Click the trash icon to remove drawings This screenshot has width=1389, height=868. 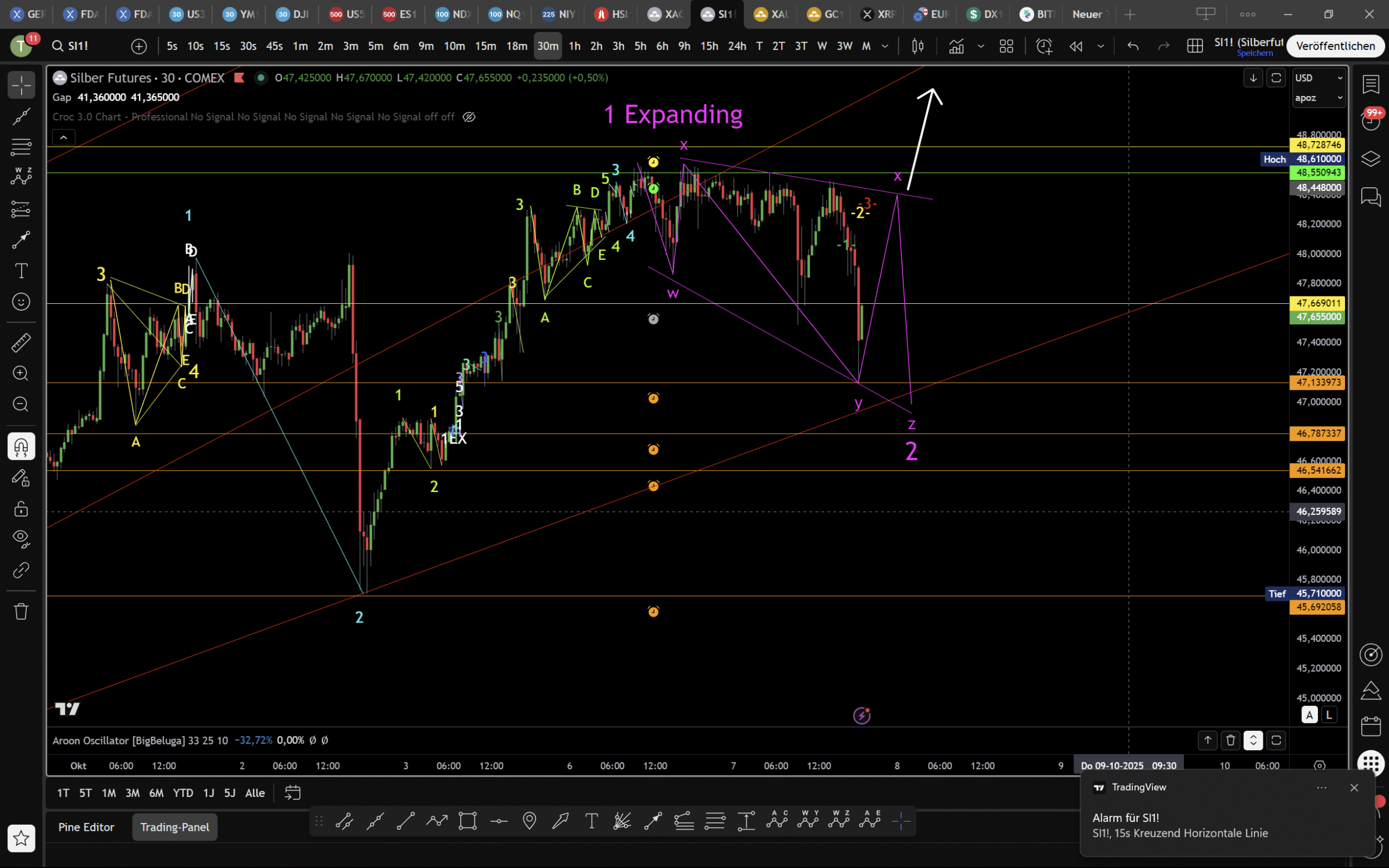tap(21, 611)
